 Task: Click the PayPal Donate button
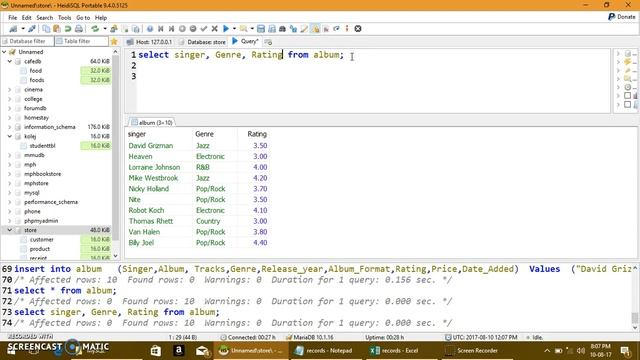[x=622, y=17]
